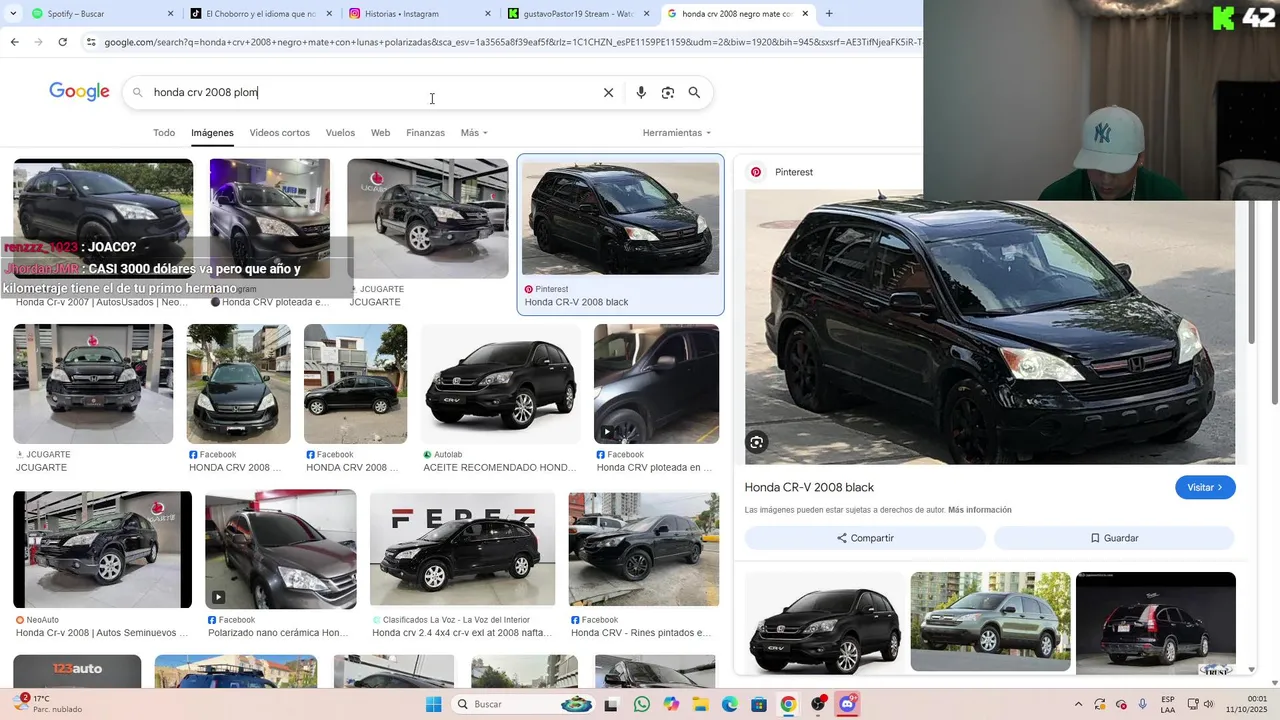Screen dimensions: 1280x720
Task: Select the Videos cortos tab
Action: [x=280, y=132]
